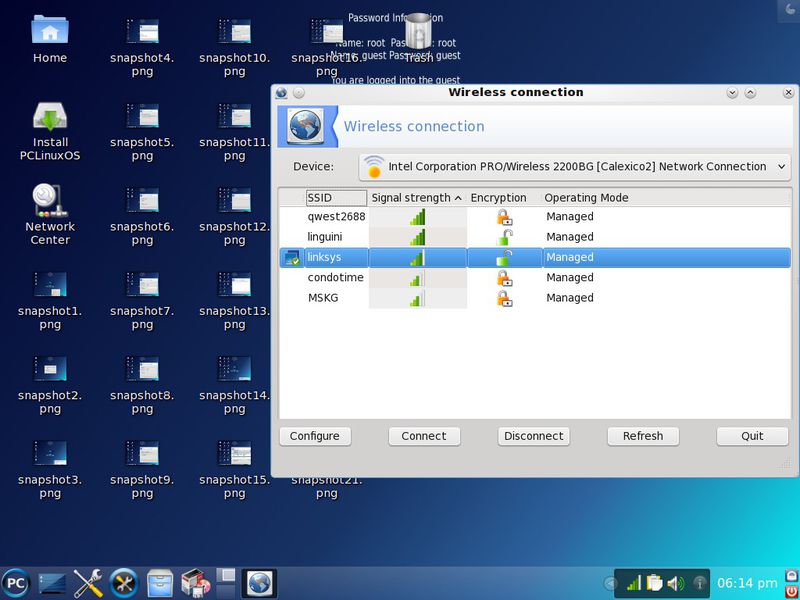Open the Device selection dropdown

tap(575, 167)
